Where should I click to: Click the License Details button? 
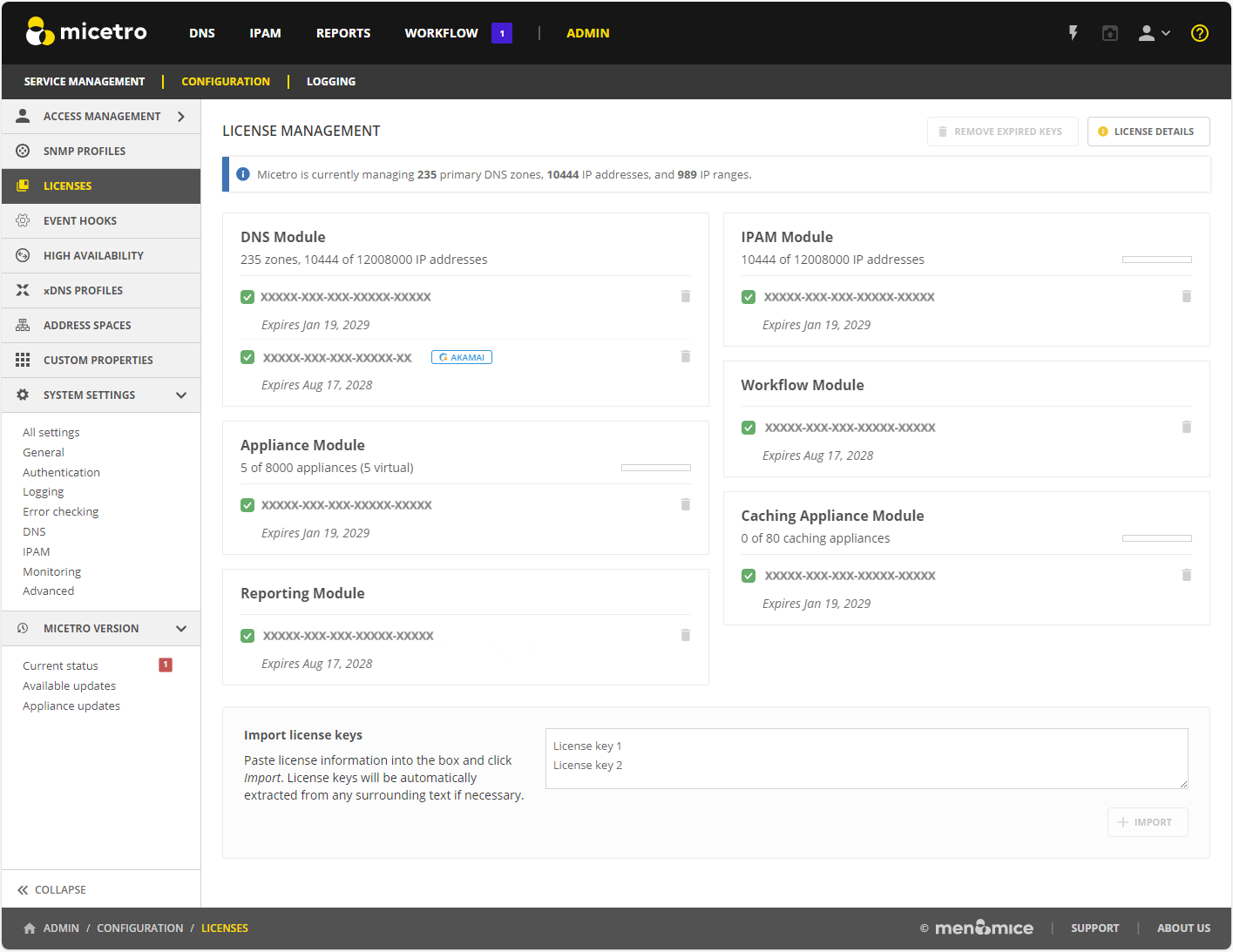(x=1148, y=132)
